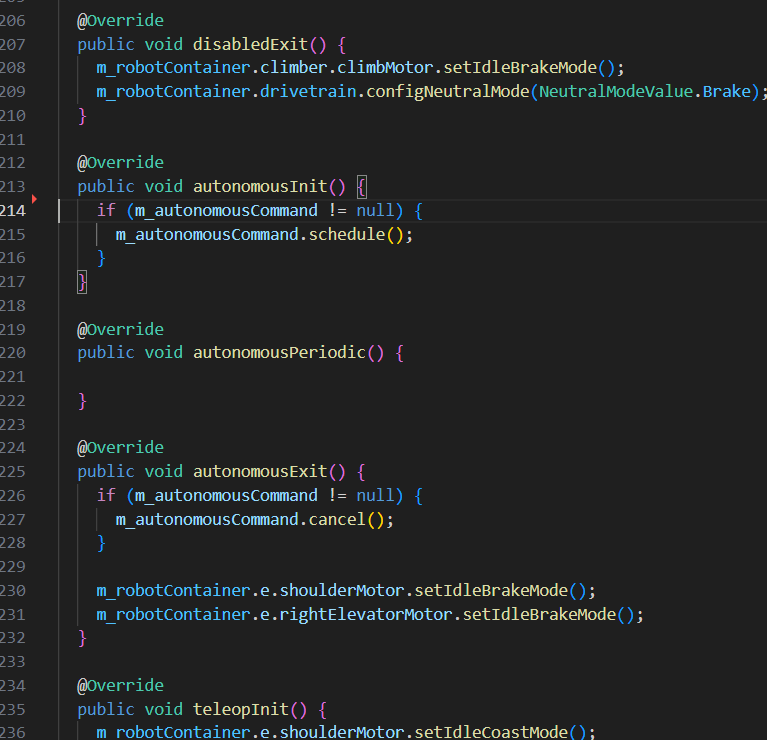Click climbMotor on line 208
The height and width of the screenshot is (740, 767).
point(385,67)
